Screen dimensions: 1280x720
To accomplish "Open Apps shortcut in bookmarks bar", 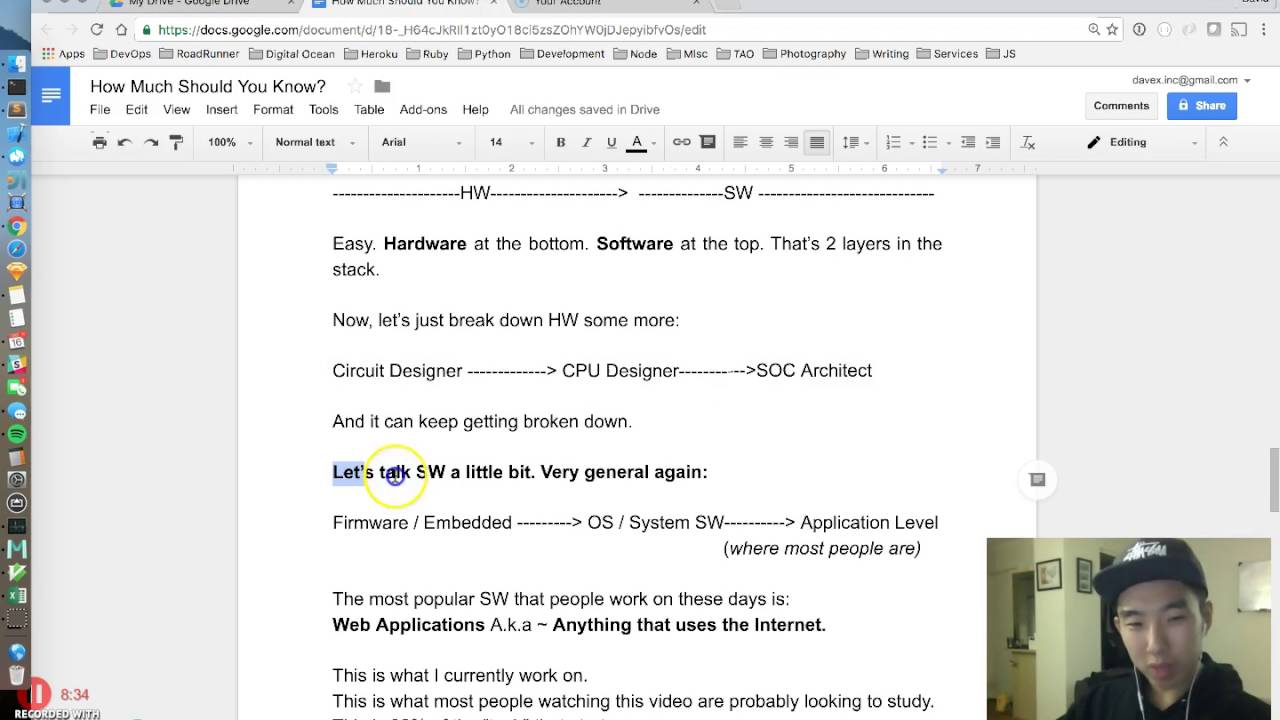I will point(63,54).
